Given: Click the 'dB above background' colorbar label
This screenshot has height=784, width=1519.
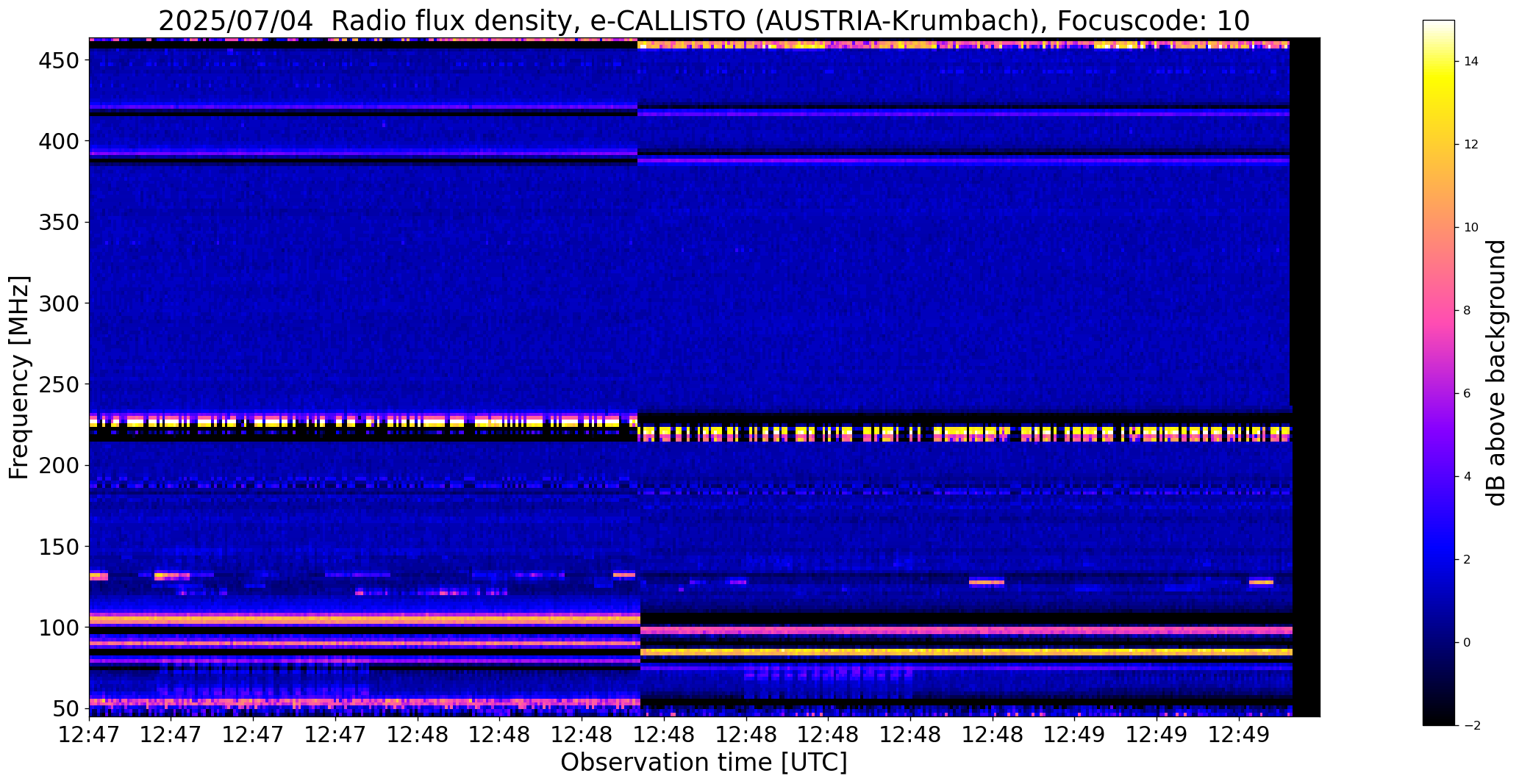Looking at the screenshot, I should tap(1496, 373).
